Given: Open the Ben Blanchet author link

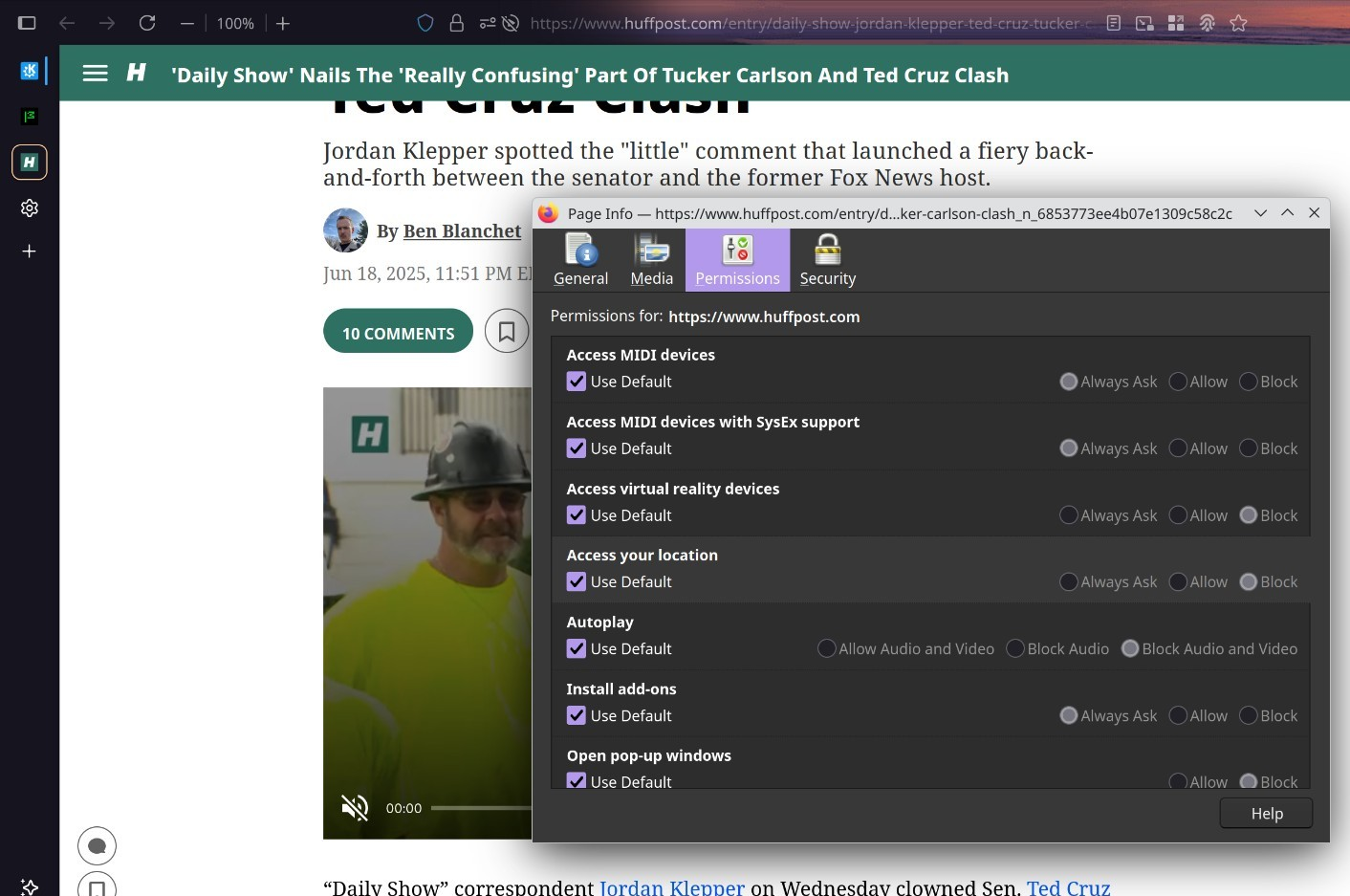Looking at the screenshot, I should [x=463, y=231].
